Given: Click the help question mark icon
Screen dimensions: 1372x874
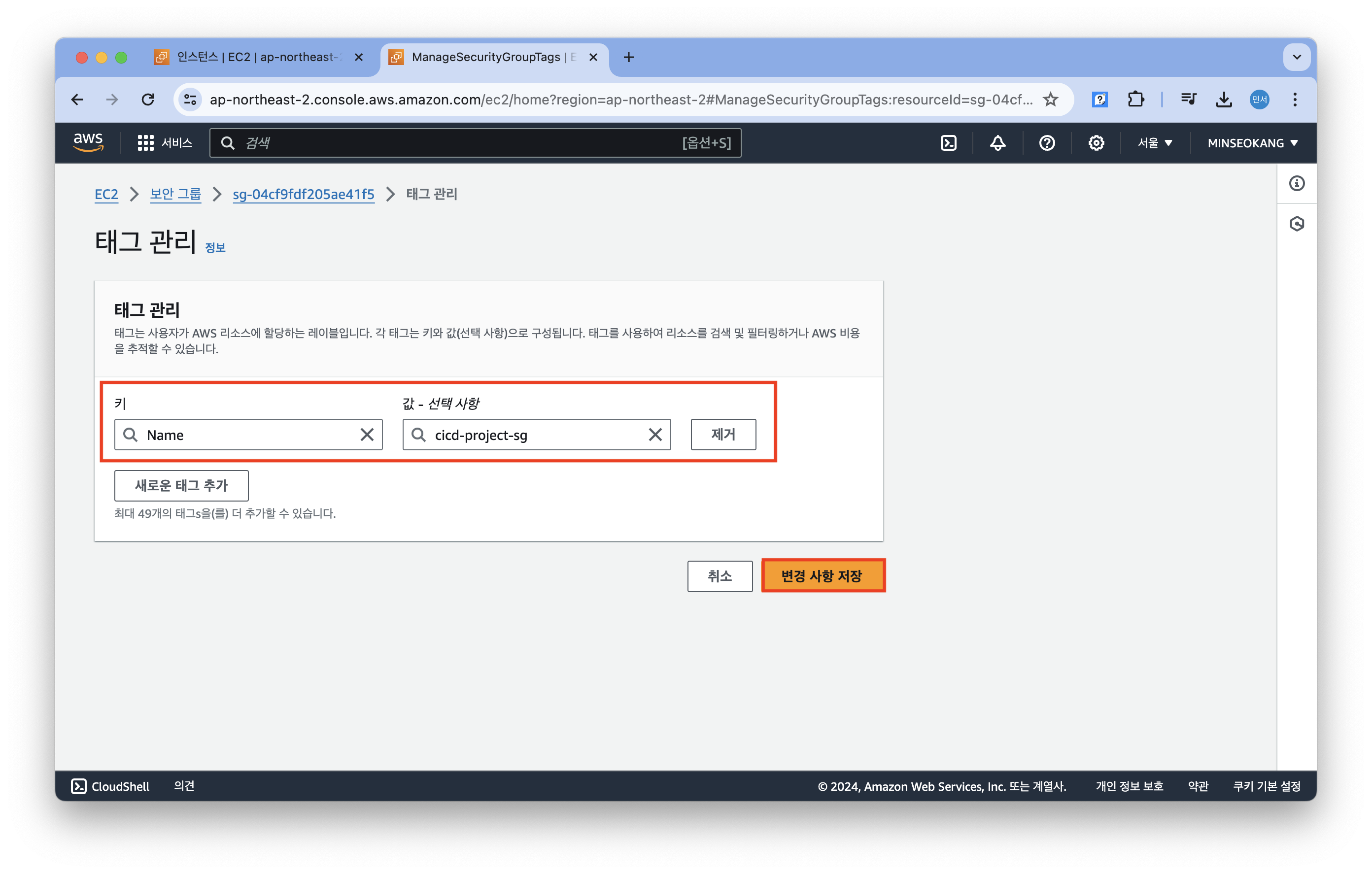Looking at the screenshot, I should (x=1047, y=143).
